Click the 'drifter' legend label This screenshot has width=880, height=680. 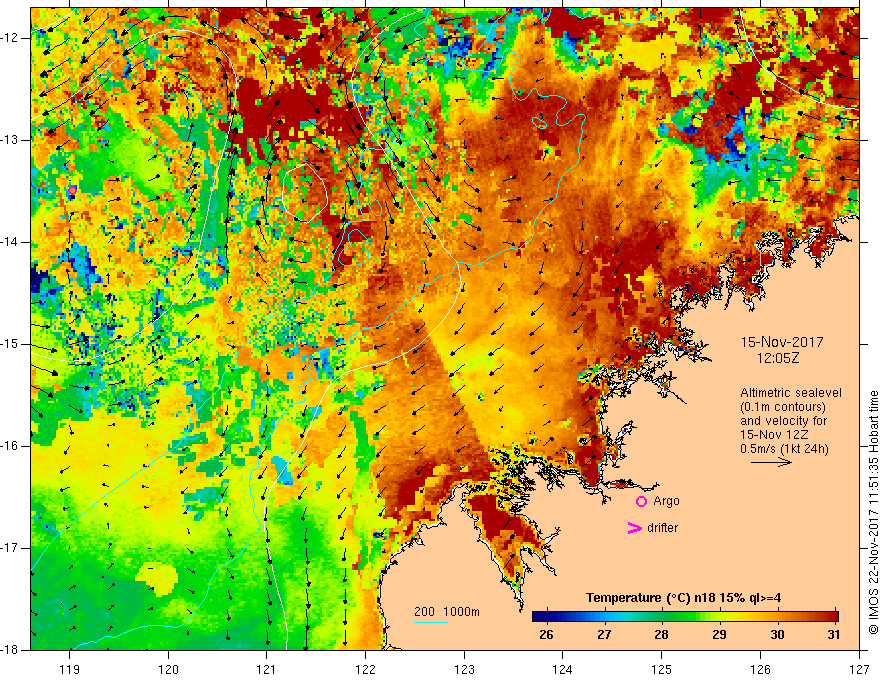[662, 528]
